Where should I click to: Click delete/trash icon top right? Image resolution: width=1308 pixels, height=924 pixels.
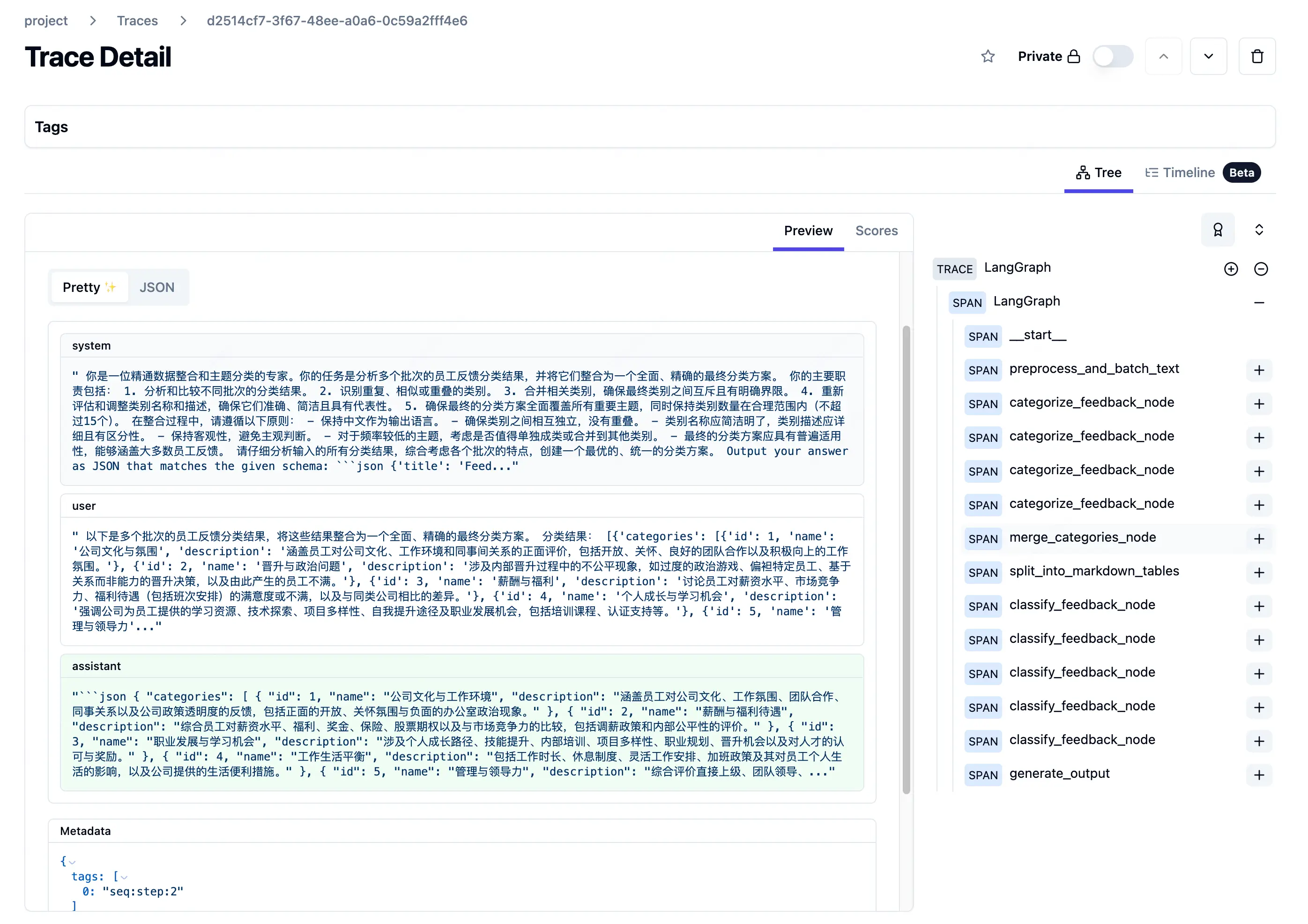click(x=1257, y=56)
